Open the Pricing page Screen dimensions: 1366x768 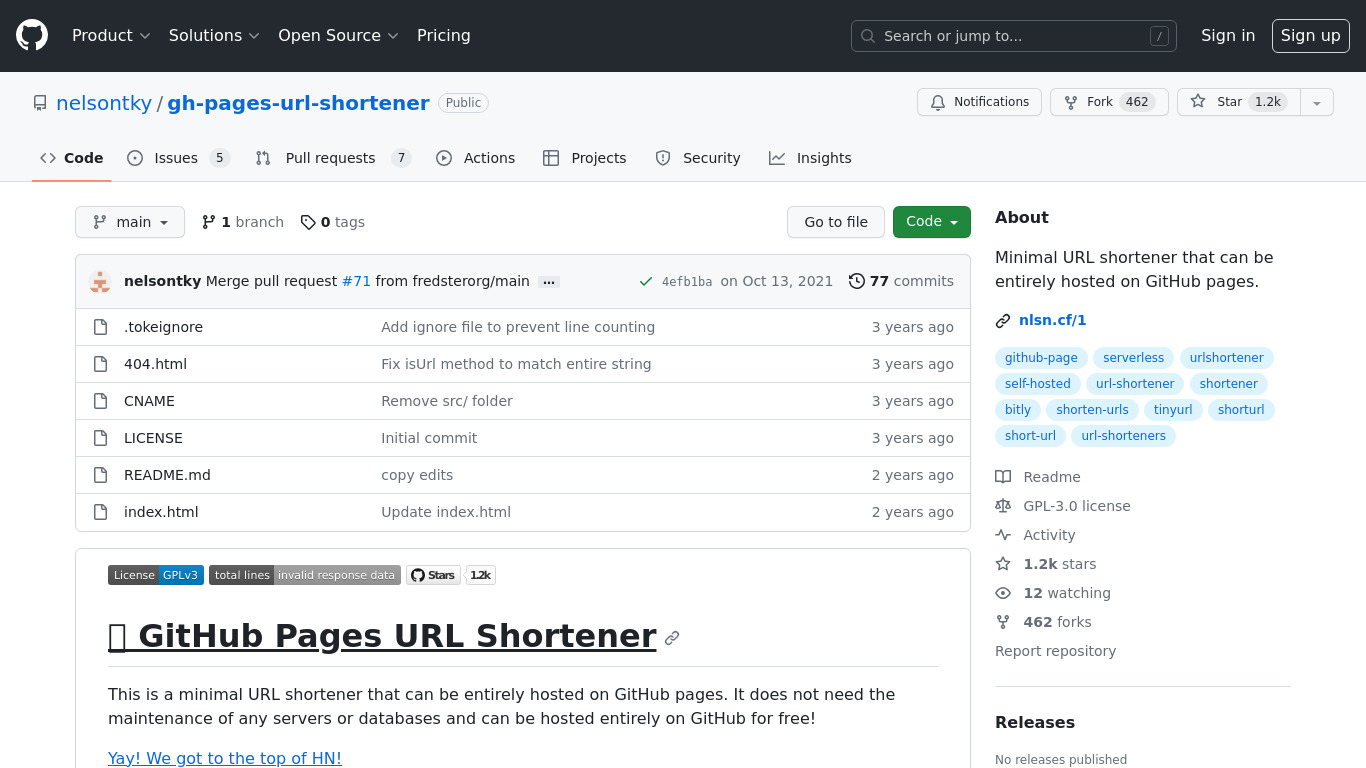click(x=444, y=36)
